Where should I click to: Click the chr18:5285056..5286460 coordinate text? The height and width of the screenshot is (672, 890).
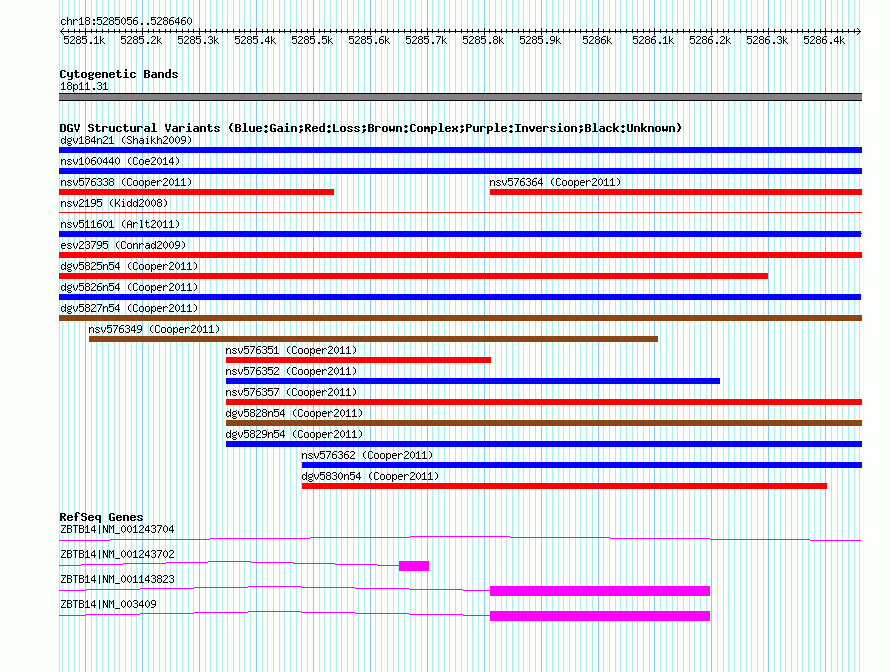[x=126, y=21]
